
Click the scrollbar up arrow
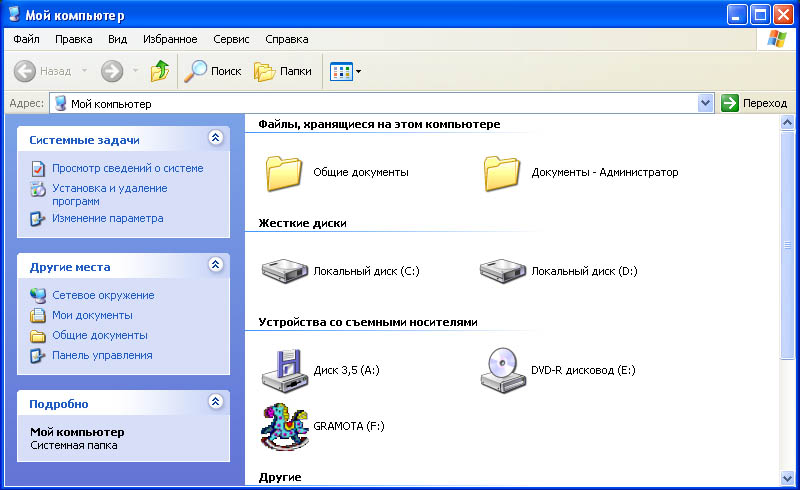(x=787, y=122)
